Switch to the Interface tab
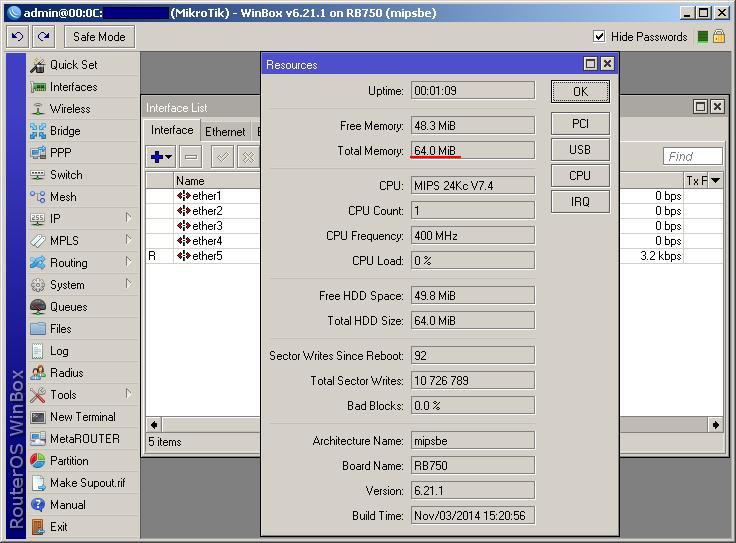 [x=172, y=130]
